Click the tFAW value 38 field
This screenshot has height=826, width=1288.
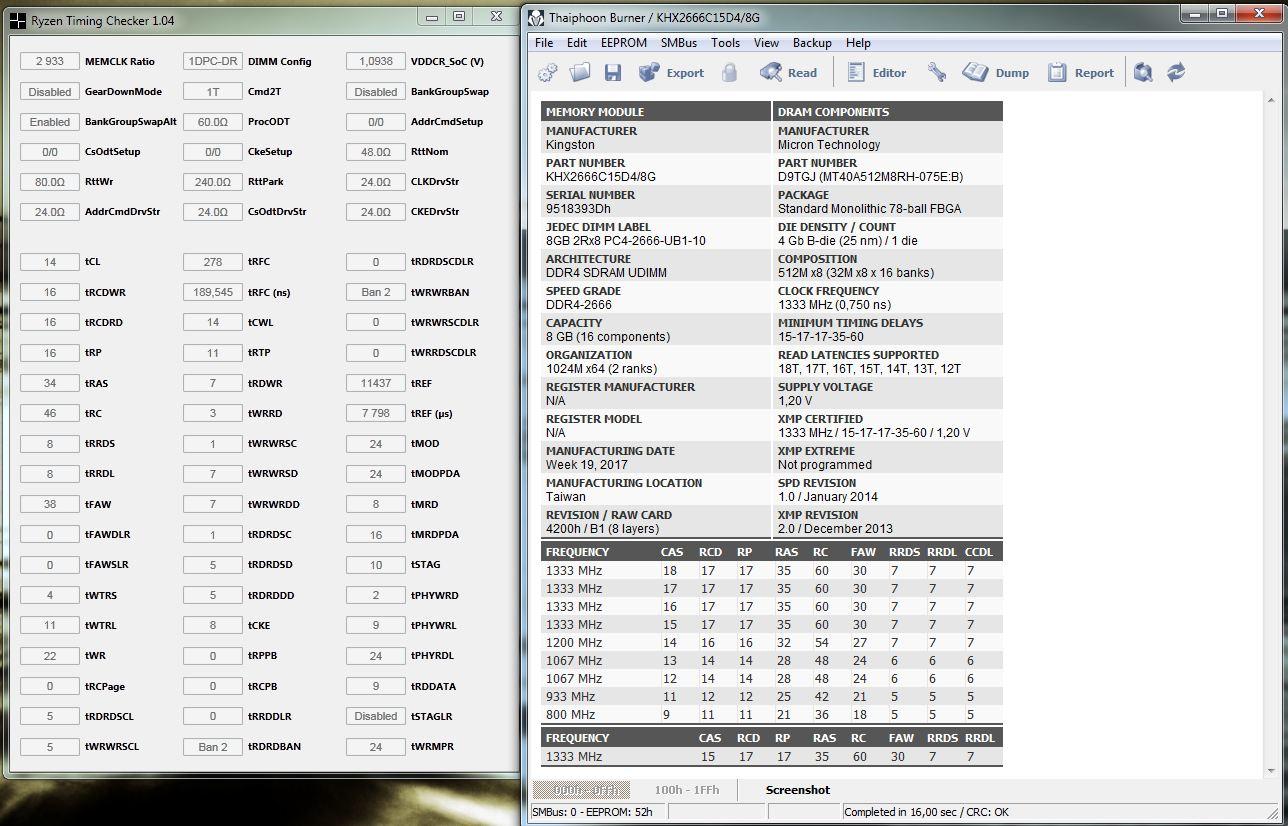(50, 504)
